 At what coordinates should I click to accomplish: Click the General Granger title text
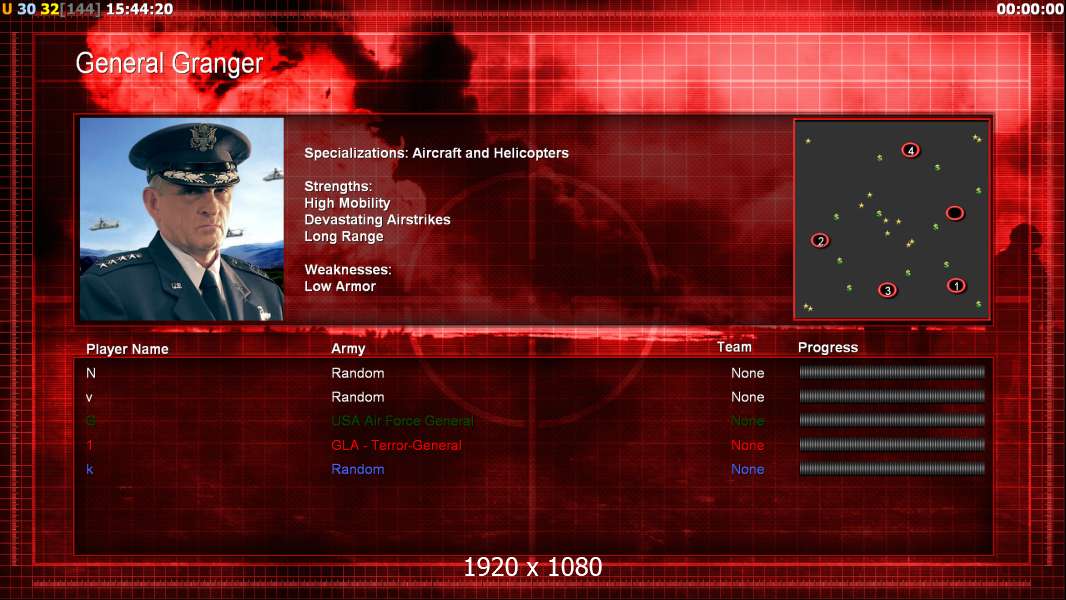click(x=169, y=63)
